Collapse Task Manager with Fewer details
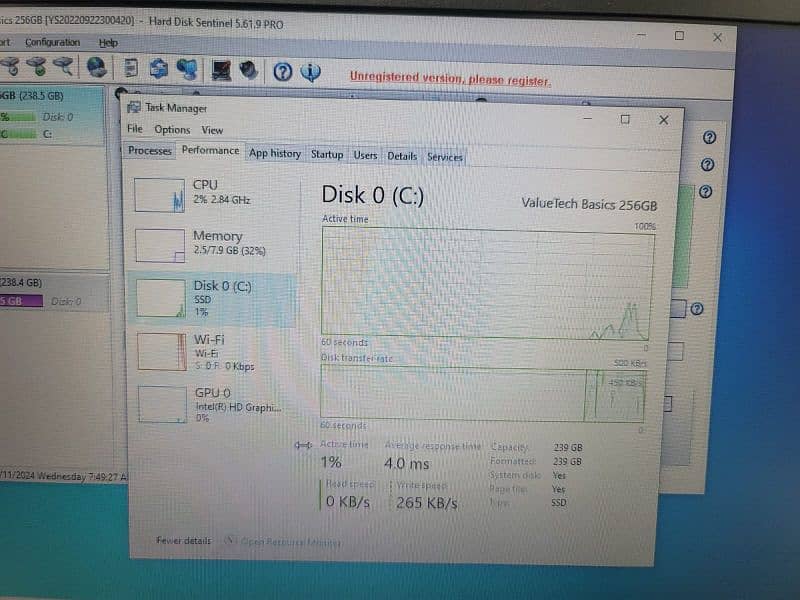This screenshot has height=600, width=800. tap(183, 541)
